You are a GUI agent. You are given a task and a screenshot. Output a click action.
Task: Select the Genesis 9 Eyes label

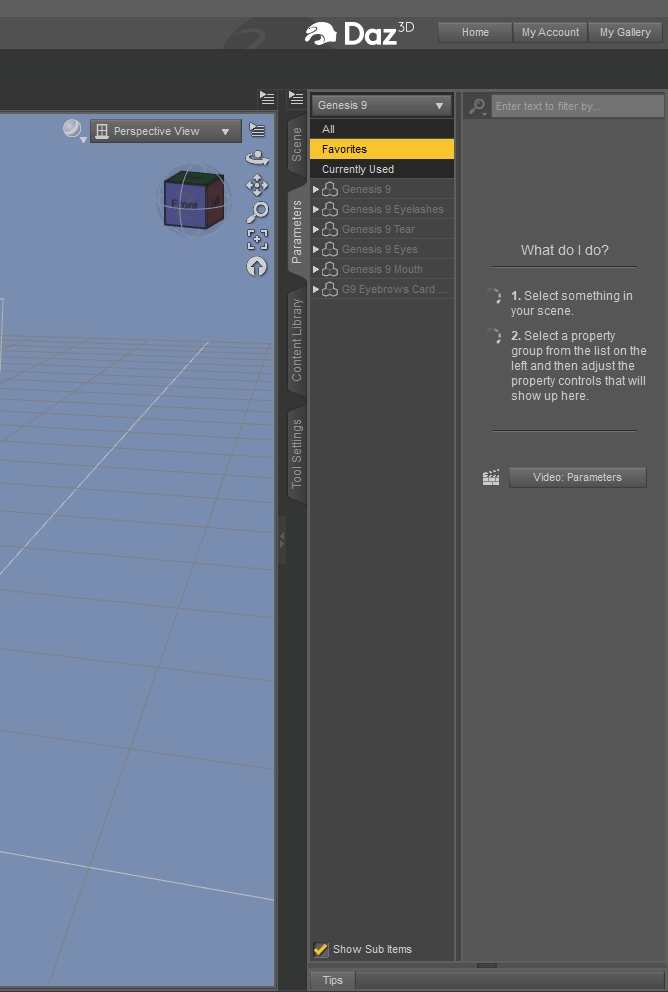point(380,249)
